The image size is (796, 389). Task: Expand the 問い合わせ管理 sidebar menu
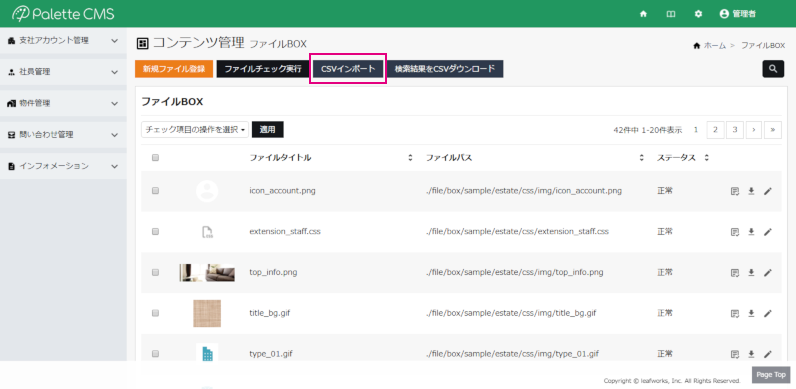pos(63,135)
